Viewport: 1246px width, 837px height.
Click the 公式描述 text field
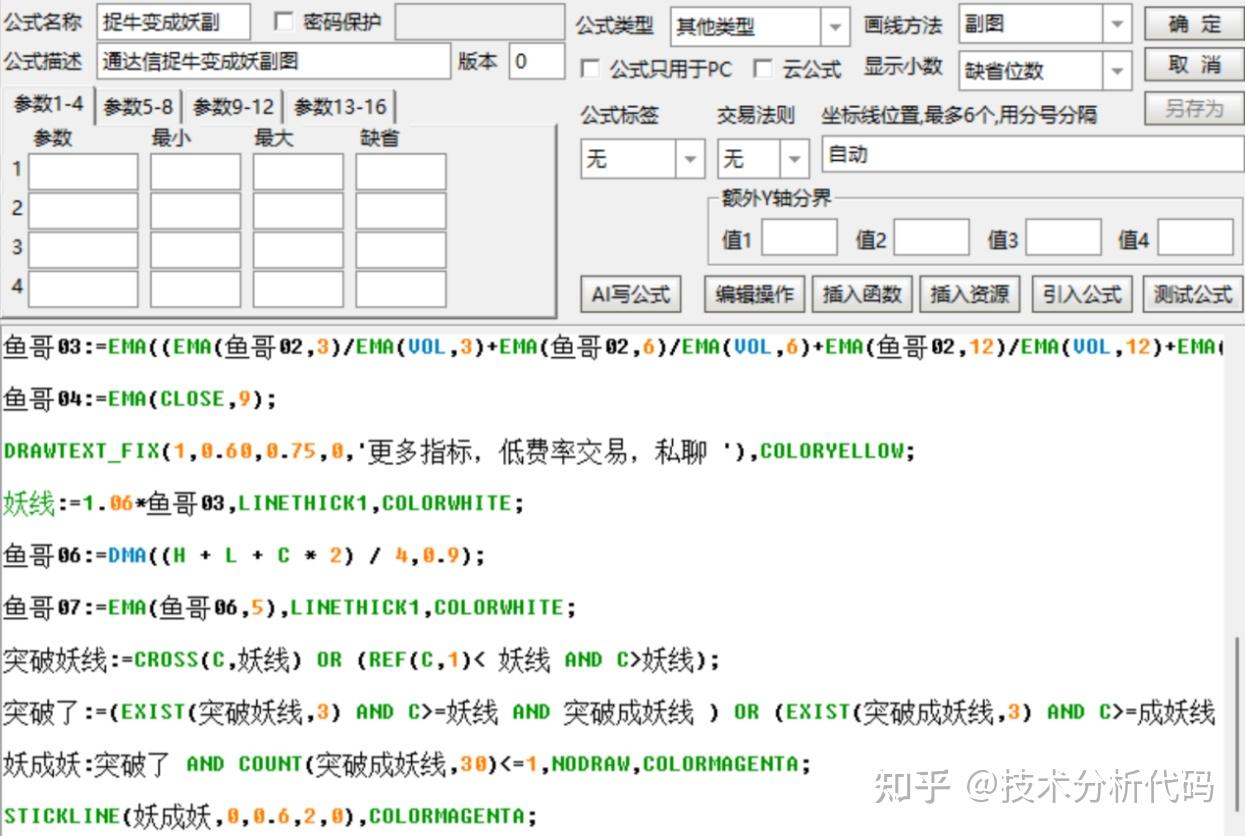coord(274,61)
